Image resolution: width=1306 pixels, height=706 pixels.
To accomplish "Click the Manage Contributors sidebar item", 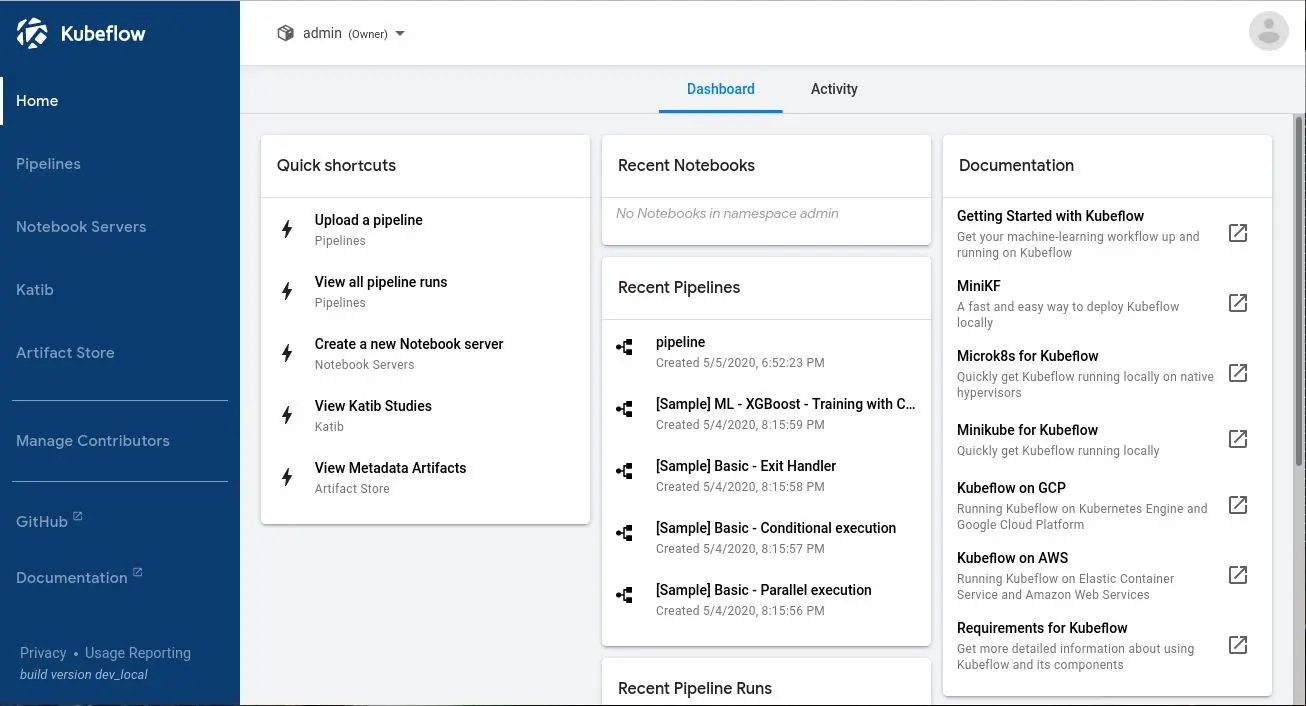I will coord(93,441).
